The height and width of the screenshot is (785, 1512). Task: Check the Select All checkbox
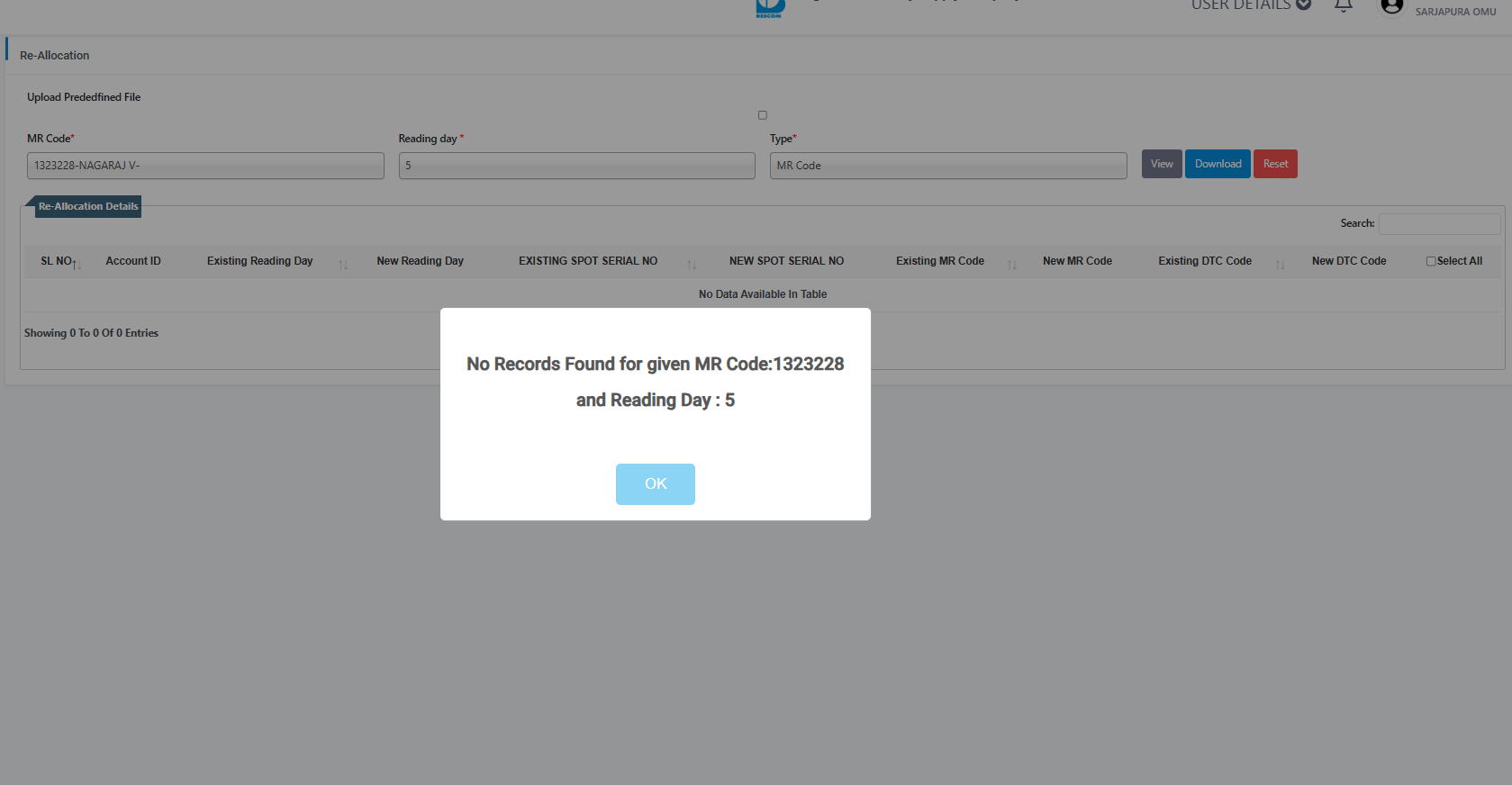click(x=1431, y=261)
